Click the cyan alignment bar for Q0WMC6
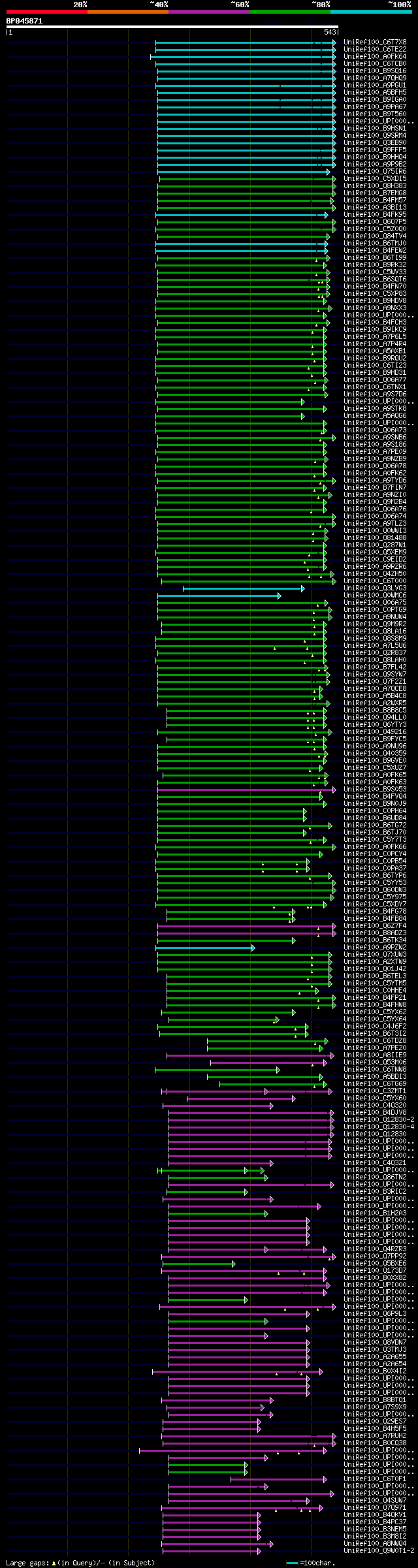Screen dimensions: 418x1568 click(x=219, y=595)
